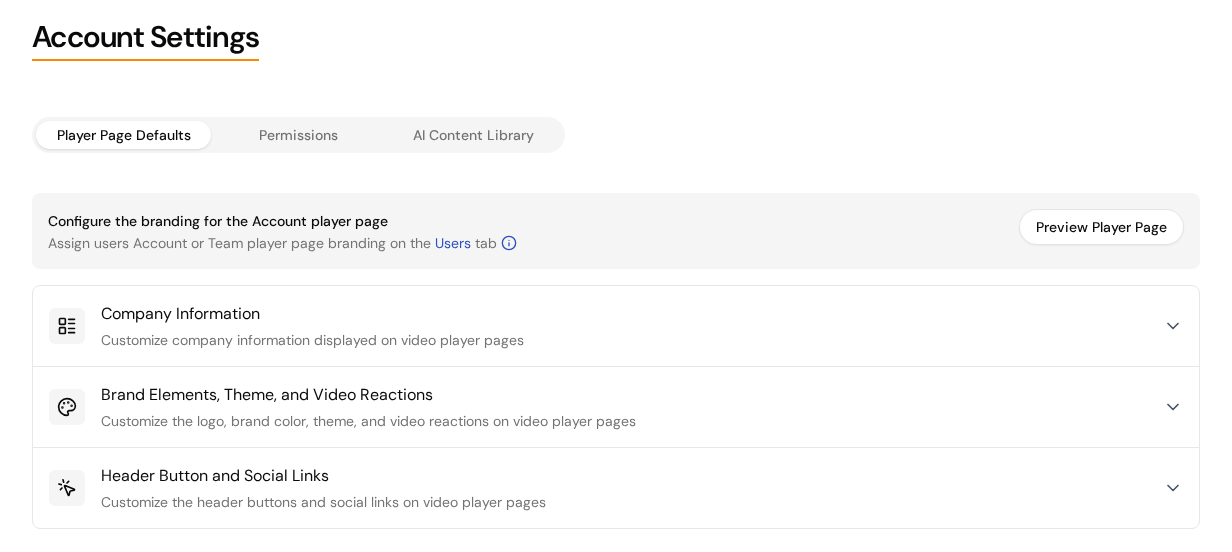The image size is (1232, 552).
Task: Click the Company Information heading
Action: pos(180,314)
